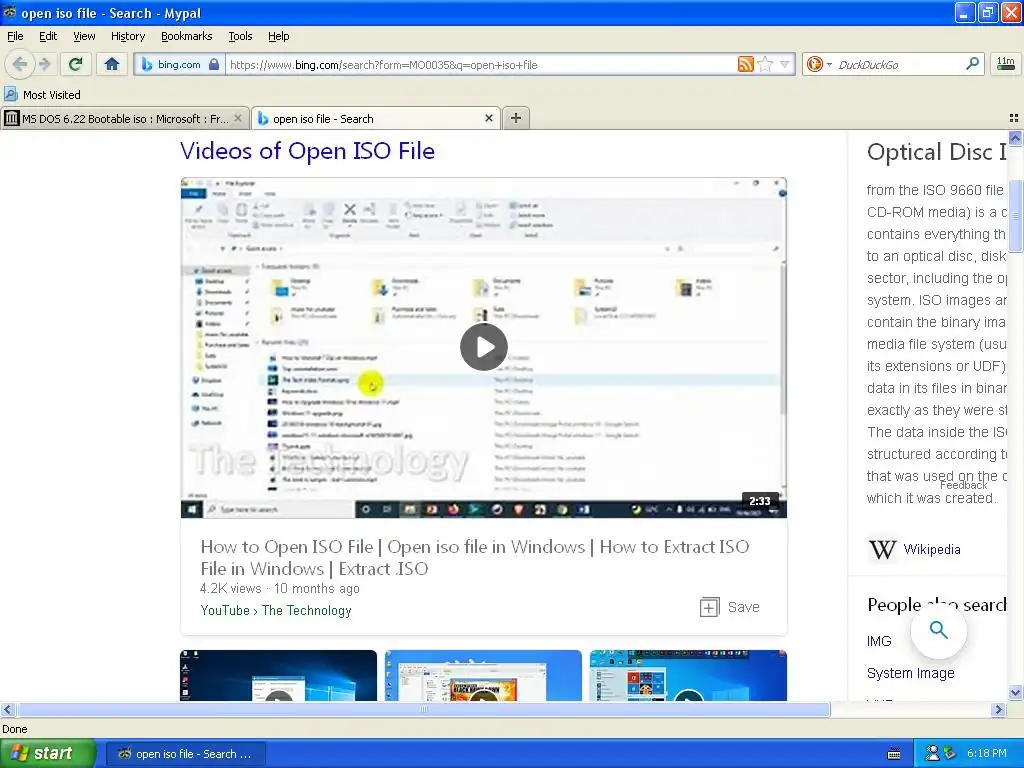Open the Home page button
This screenshot has height=768, width=1024.
(112, 64)
